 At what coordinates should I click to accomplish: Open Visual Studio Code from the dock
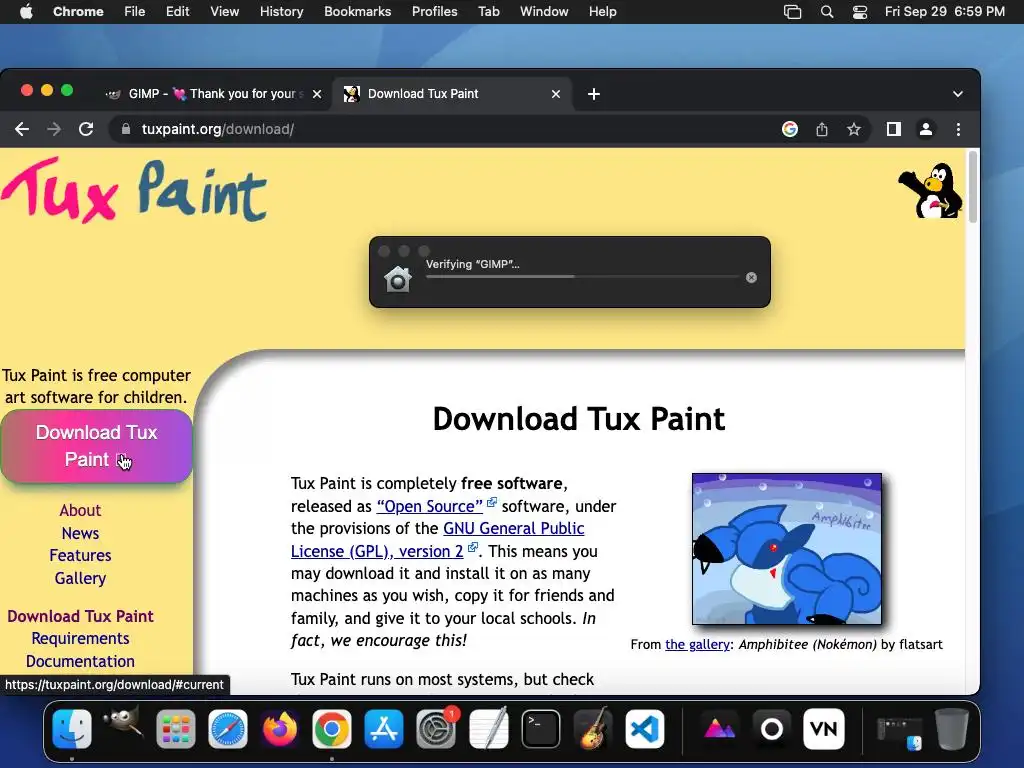coord(645,728)
